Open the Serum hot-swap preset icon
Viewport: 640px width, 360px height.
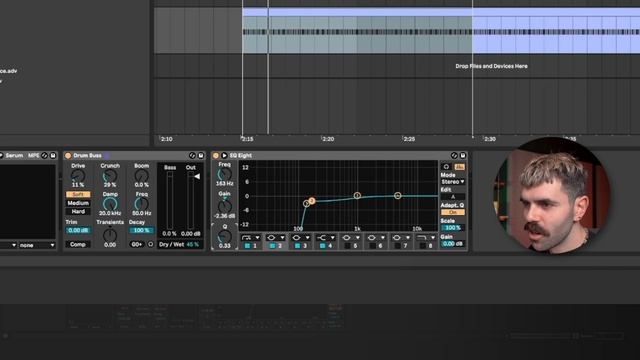pos(44,156)
